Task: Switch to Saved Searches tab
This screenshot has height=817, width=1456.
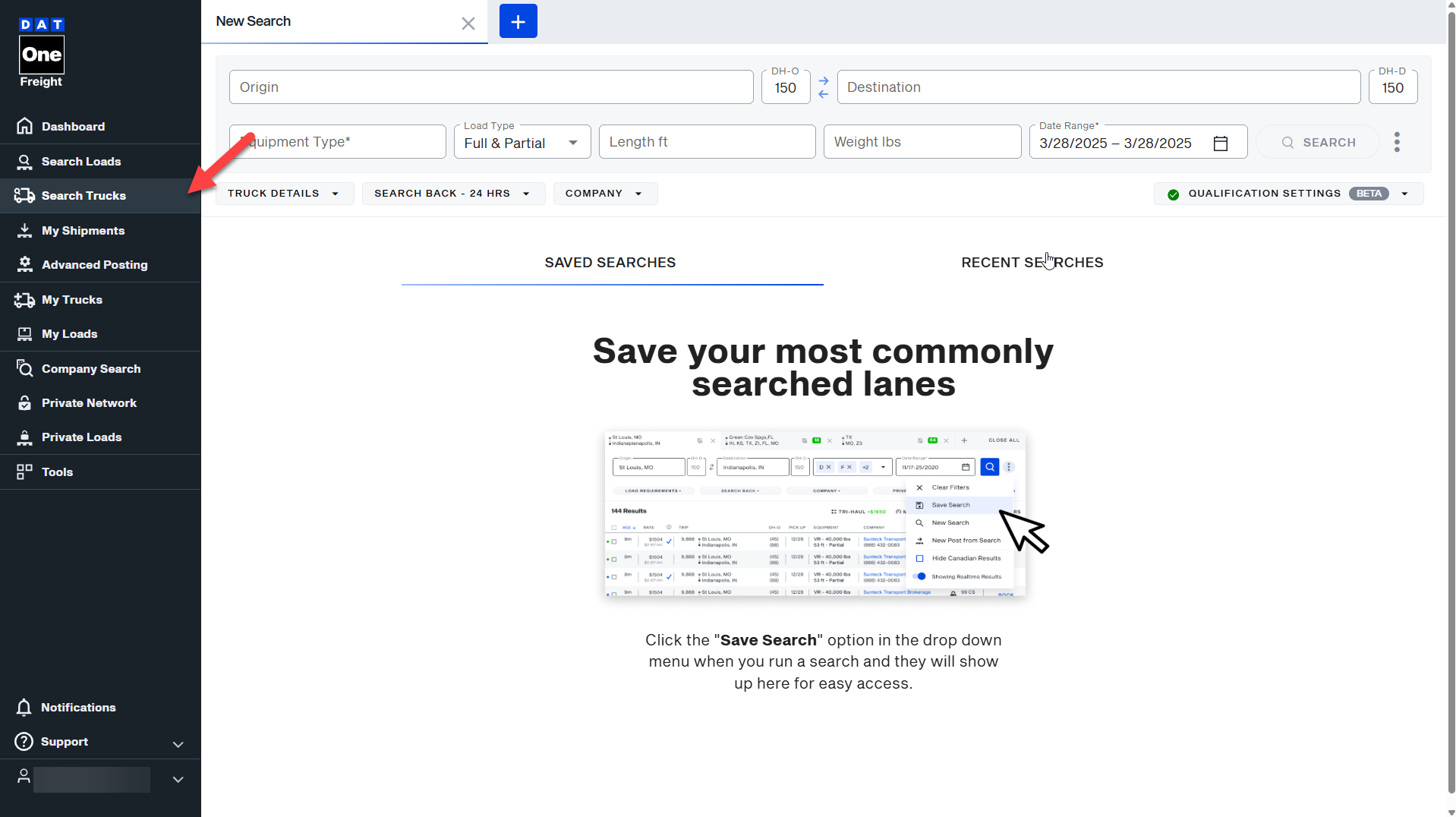Action: (x=612, y=263)
